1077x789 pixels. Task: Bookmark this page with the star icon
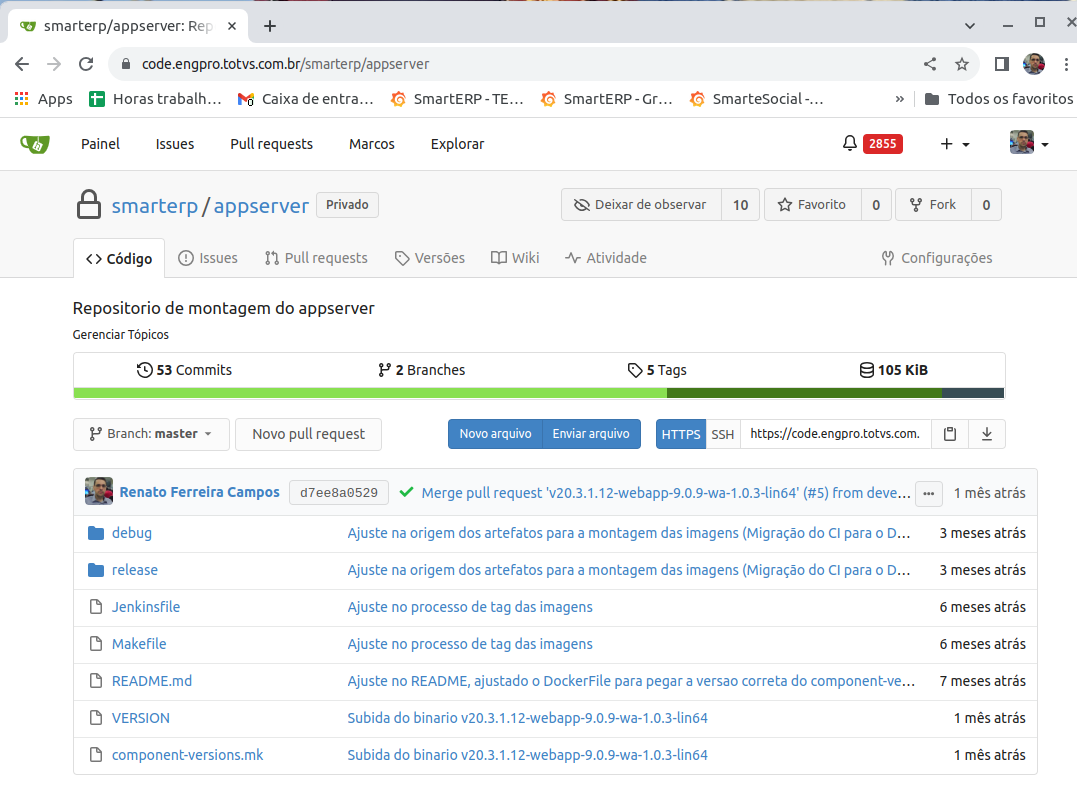962,64
